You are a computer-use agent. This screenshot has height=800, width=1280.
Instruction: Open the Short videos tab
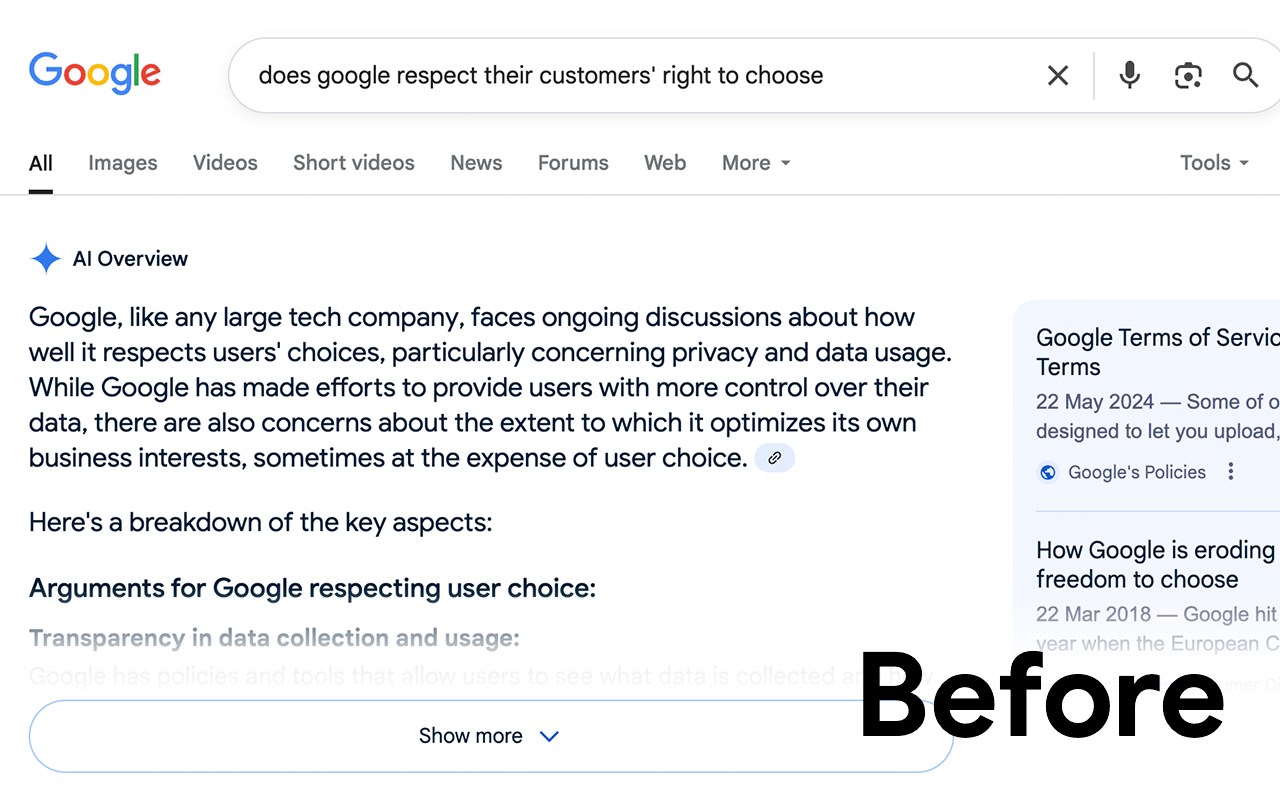tap(354, 163)
